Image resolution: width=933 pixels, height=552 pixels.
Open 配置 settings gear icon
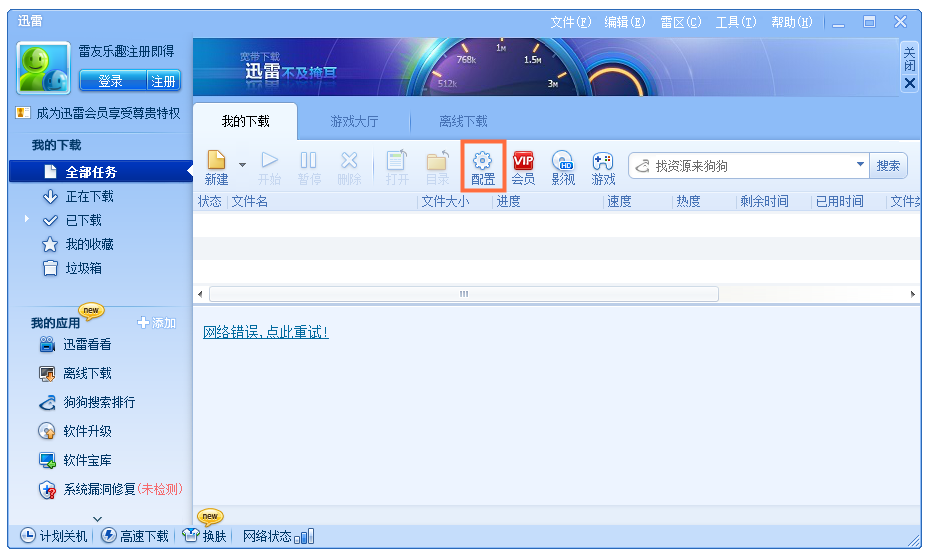pos(483,168)
